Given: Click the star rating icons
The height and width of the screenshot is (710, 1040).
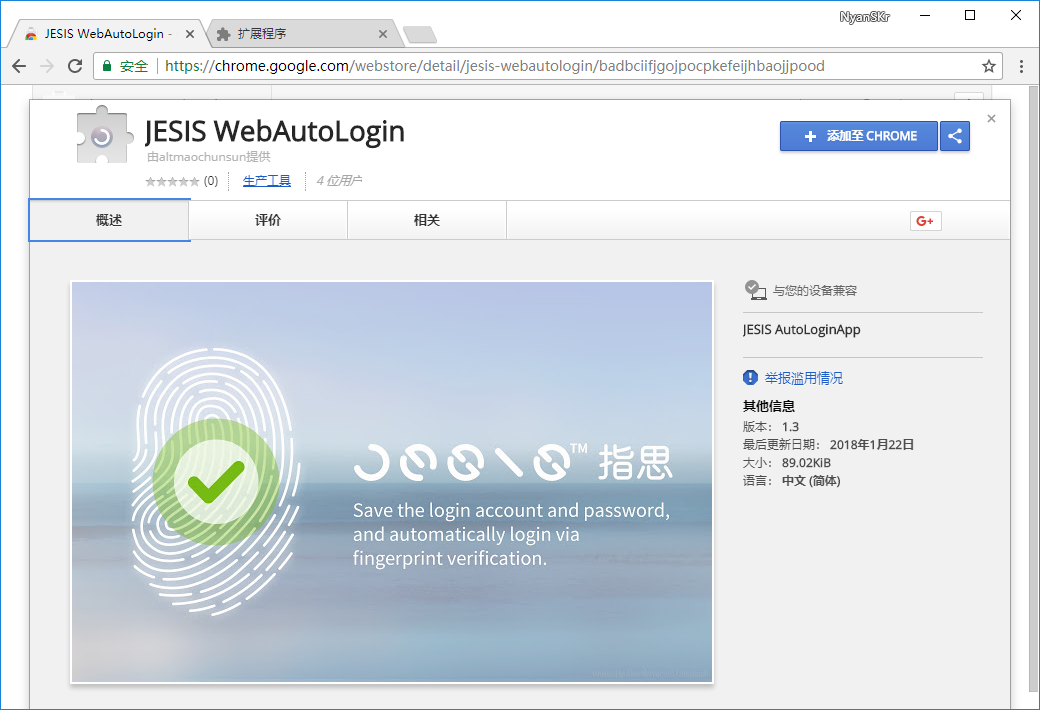Looking at the screenshot, I should 172,181.
